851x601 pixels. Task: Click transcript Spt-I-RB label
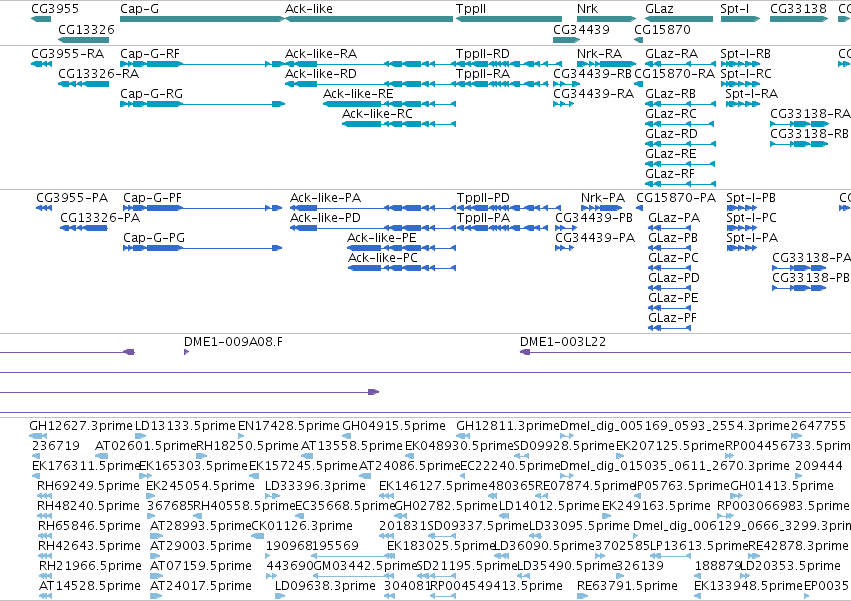click(x=746, y=54)
